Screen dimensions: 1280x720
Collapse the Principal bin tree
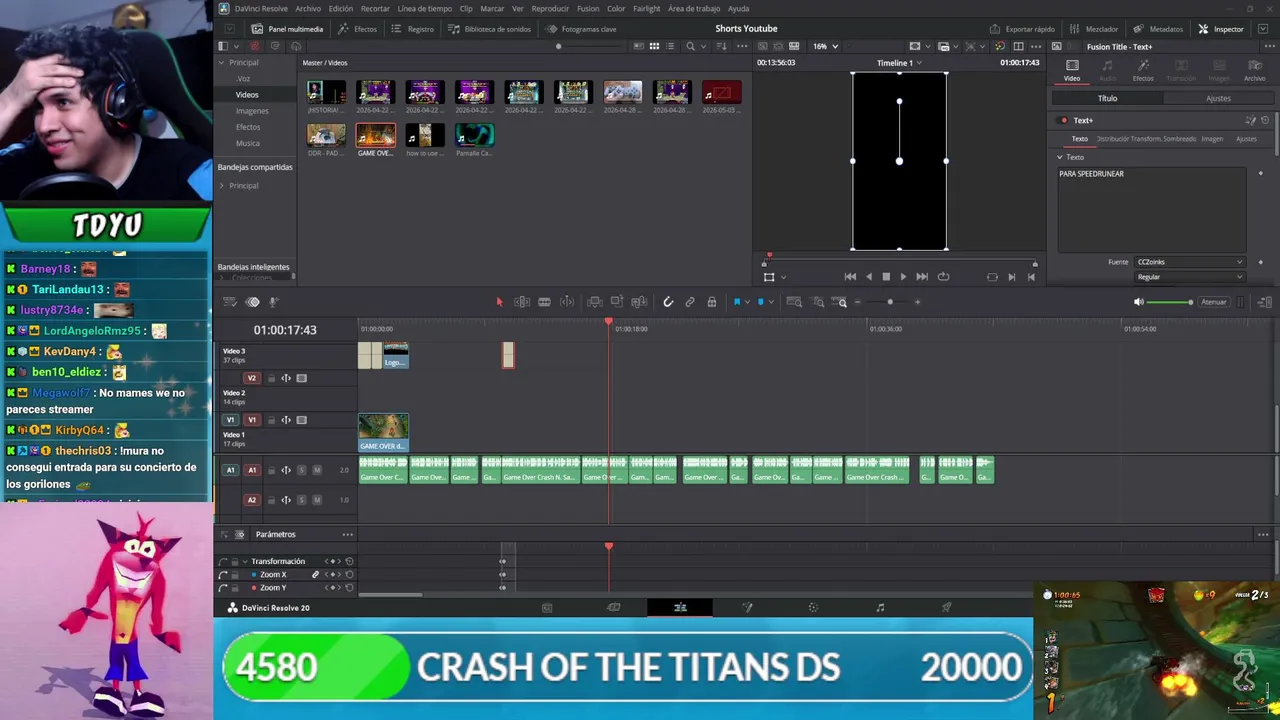pyautogui.click(x=222, y=63)
